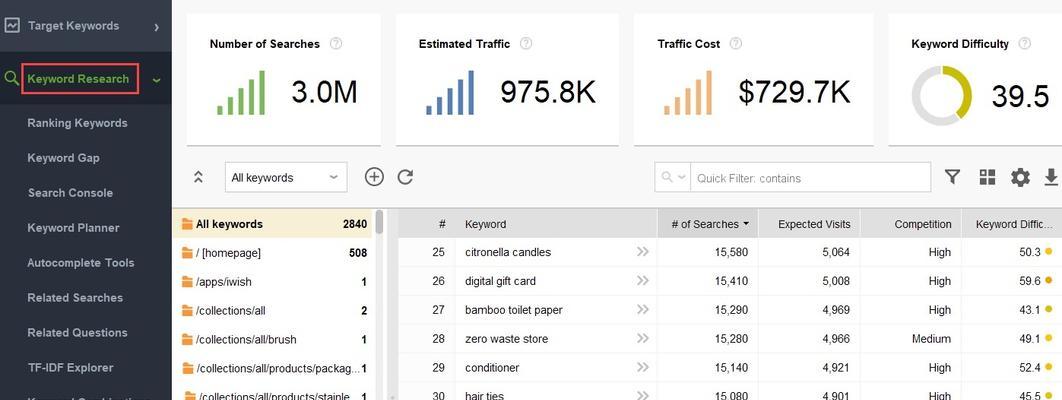Click the funnel filter icon

click(952, 177)
